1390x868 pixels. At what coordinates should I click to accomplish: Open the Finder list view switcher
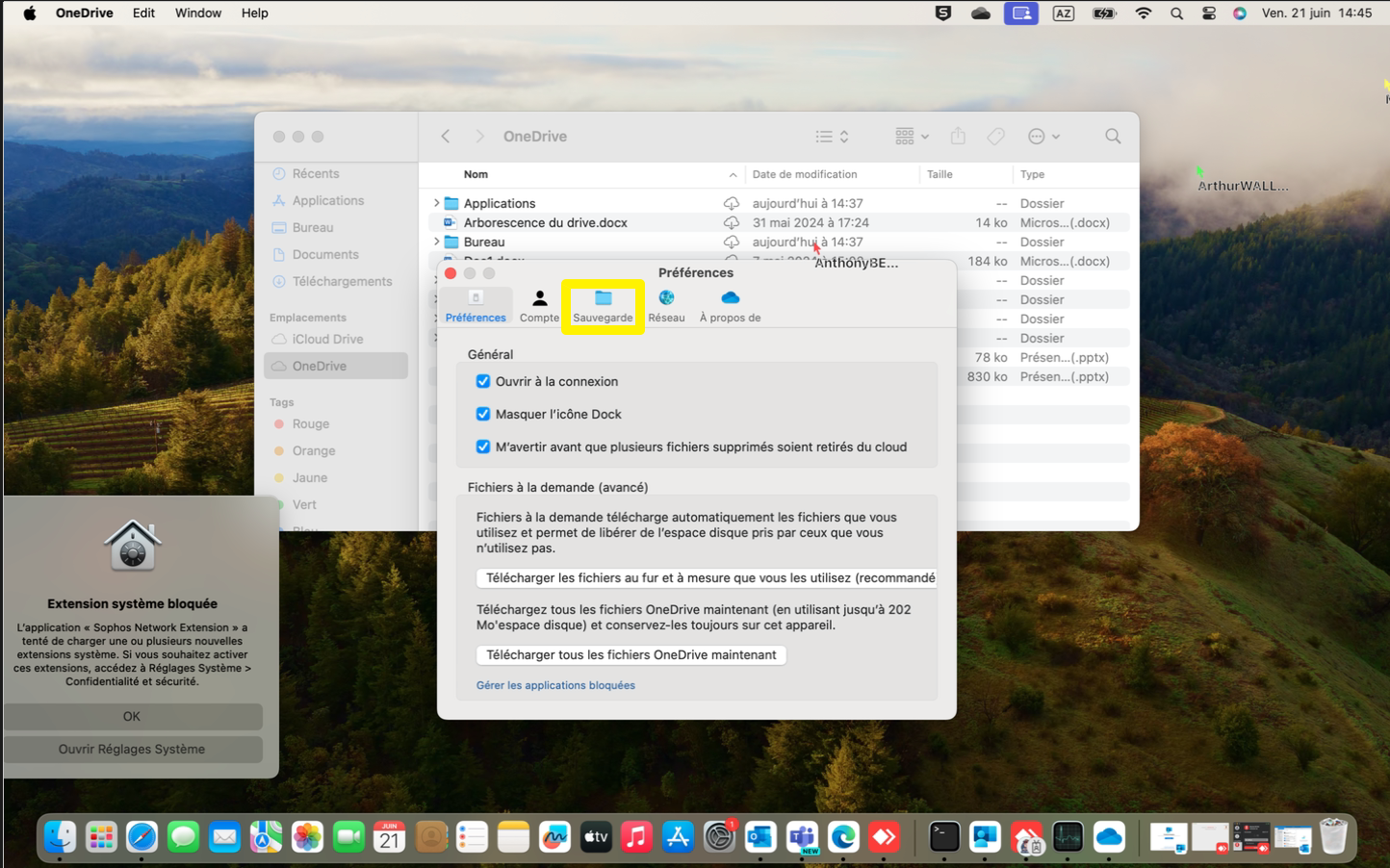click(x=833, y=137)
